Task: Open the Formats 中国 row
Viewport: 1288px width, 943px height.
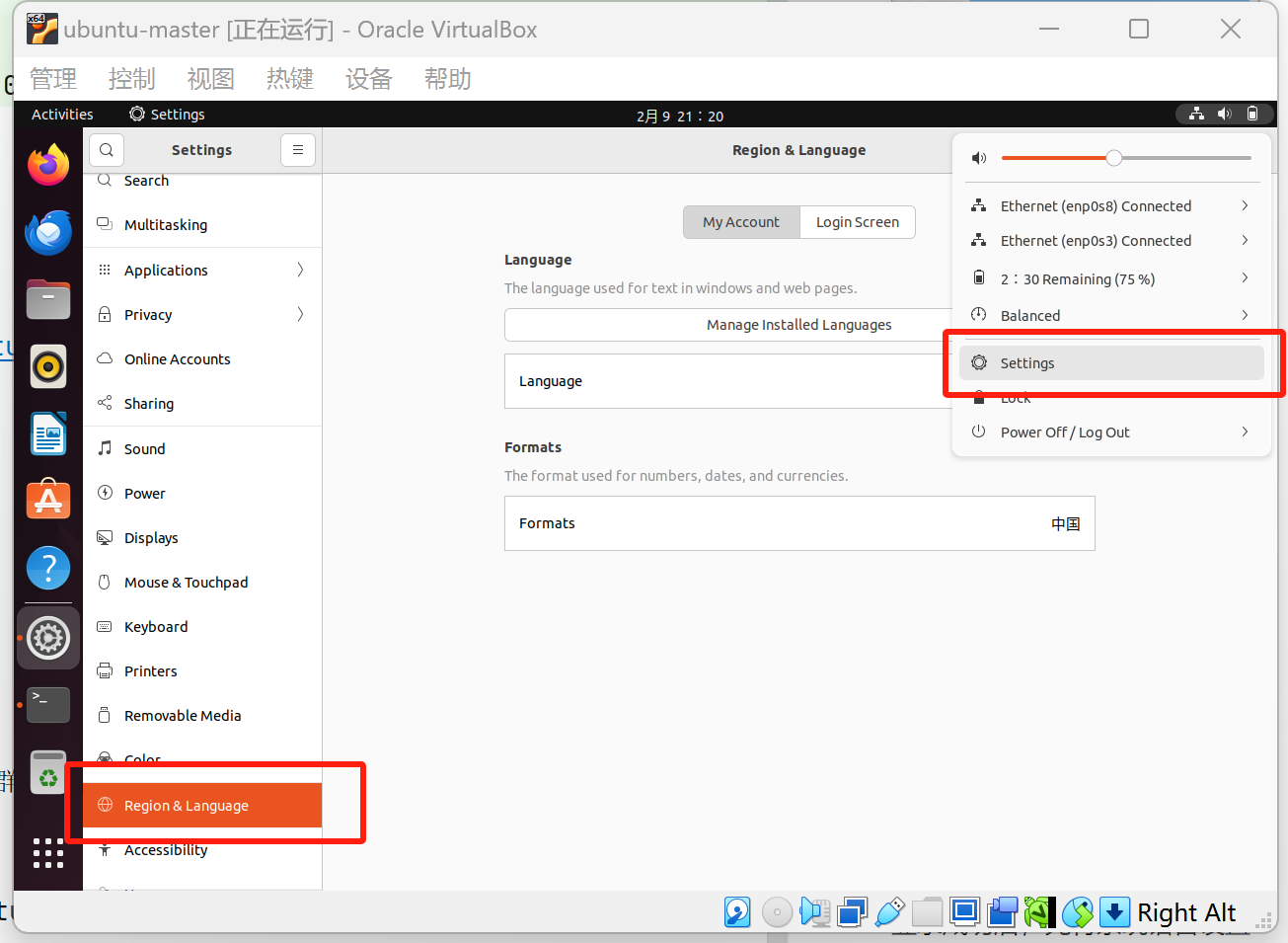Action: click(799, 523)
